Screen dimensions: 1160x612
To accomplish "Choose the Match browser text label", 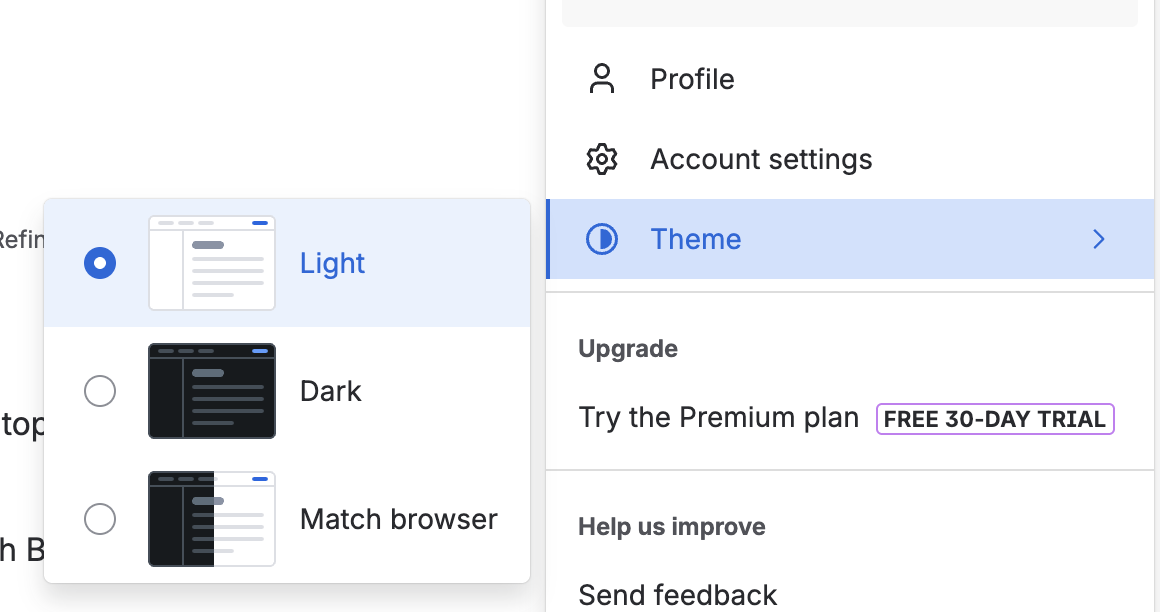I will point(398,519).
